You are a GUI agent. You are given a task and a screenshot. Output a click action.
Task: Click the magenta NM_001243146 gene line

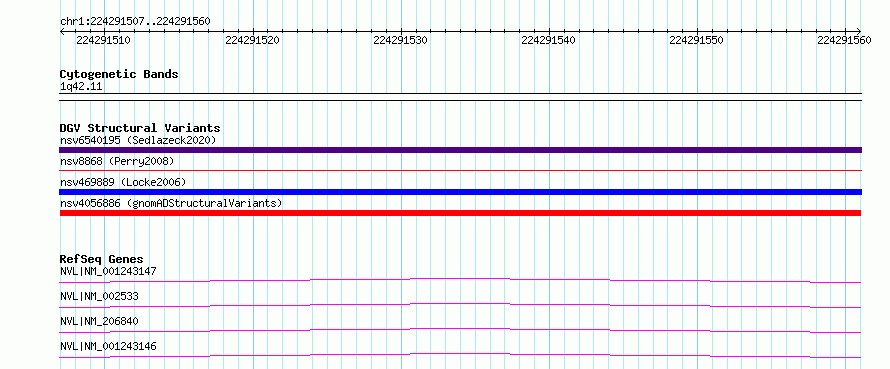point(460,355)
